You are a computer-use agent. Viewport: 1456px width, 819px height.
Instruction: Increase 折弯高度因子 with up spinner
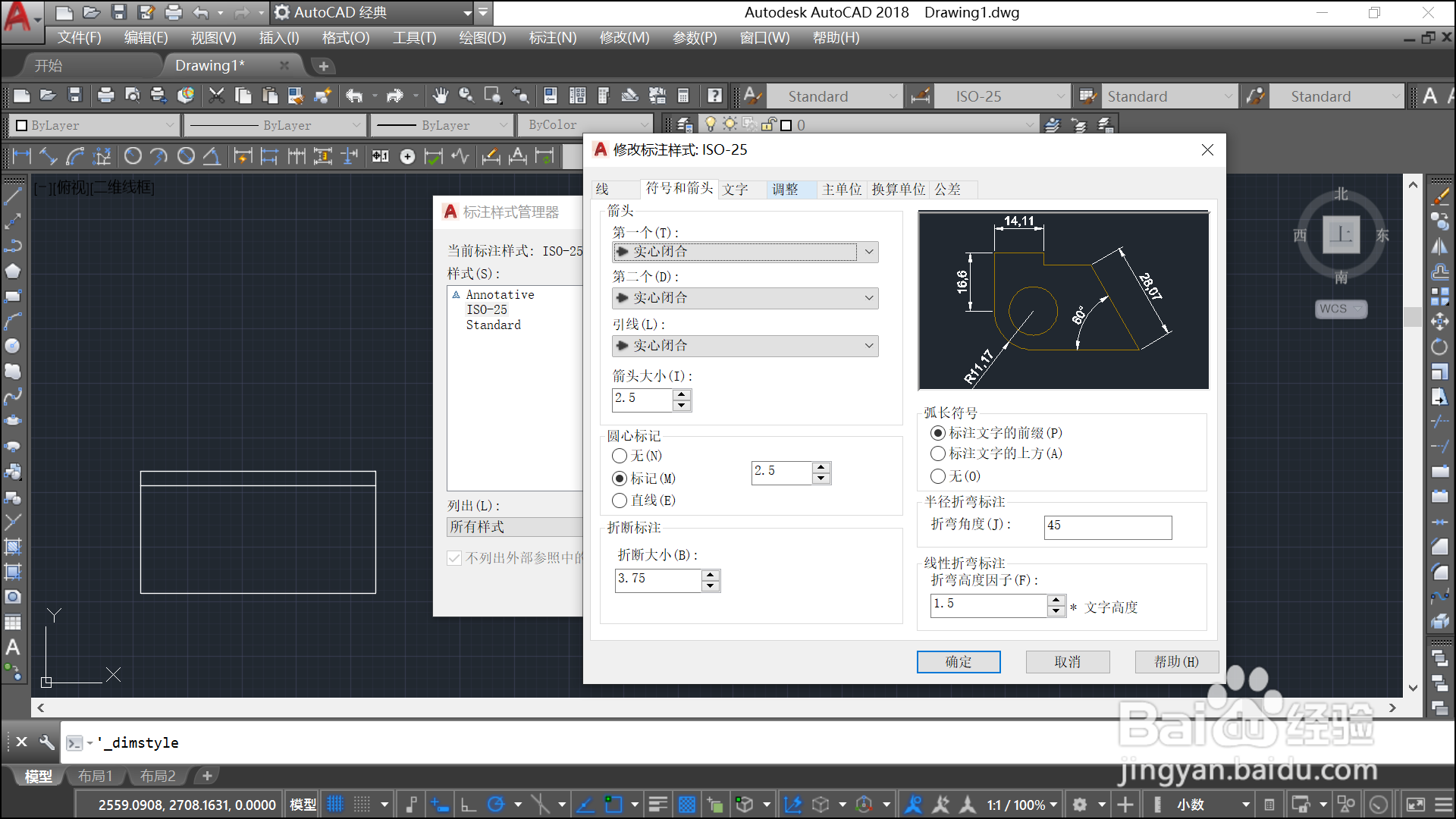point(1056,600)
